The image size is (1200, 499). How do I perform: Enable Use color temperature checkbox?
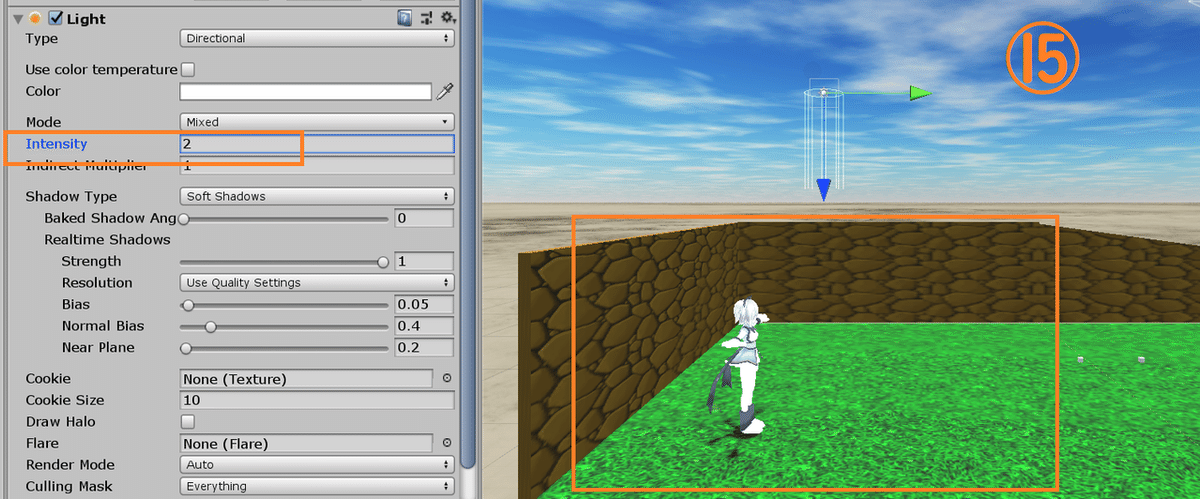click(x=187, y=70)
